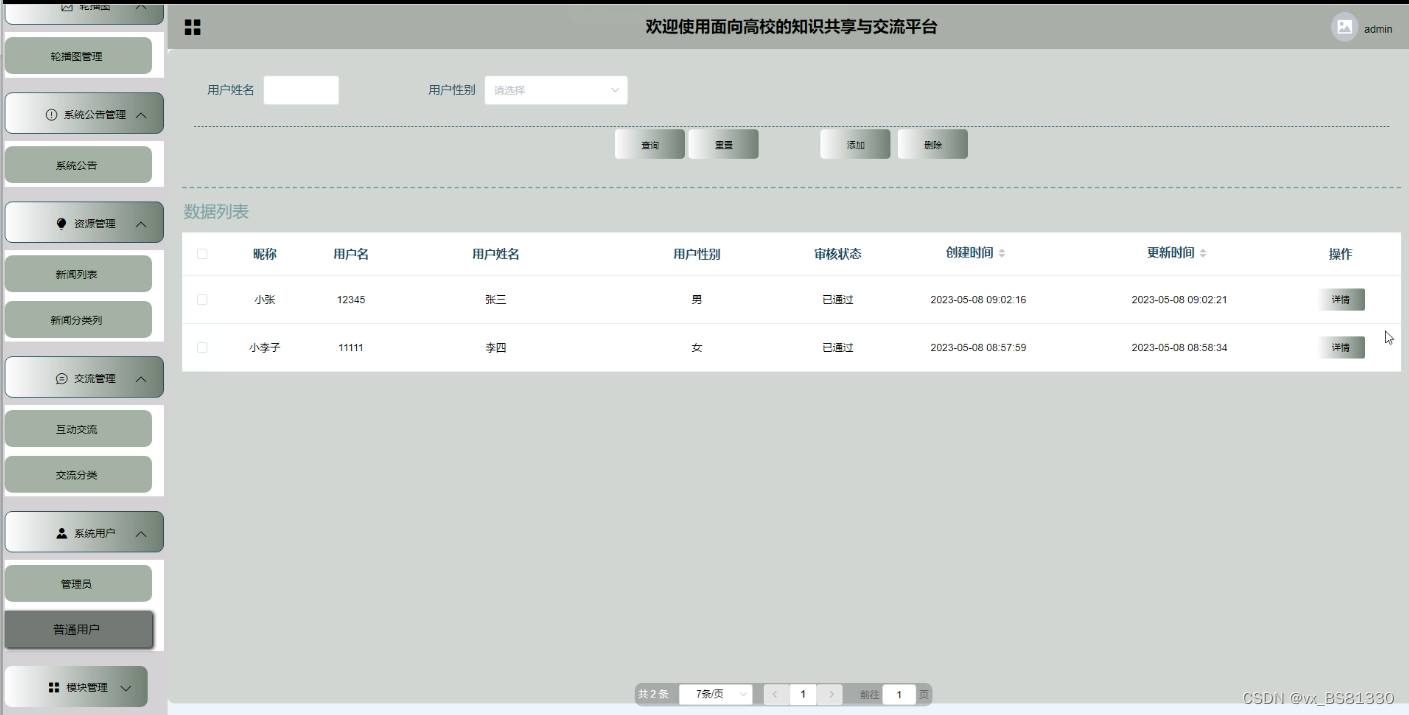The width and height of the screenshot is (1409, 715).
Task: Click 审核状态 已通过 for 李四
Action: coord(838,348)
